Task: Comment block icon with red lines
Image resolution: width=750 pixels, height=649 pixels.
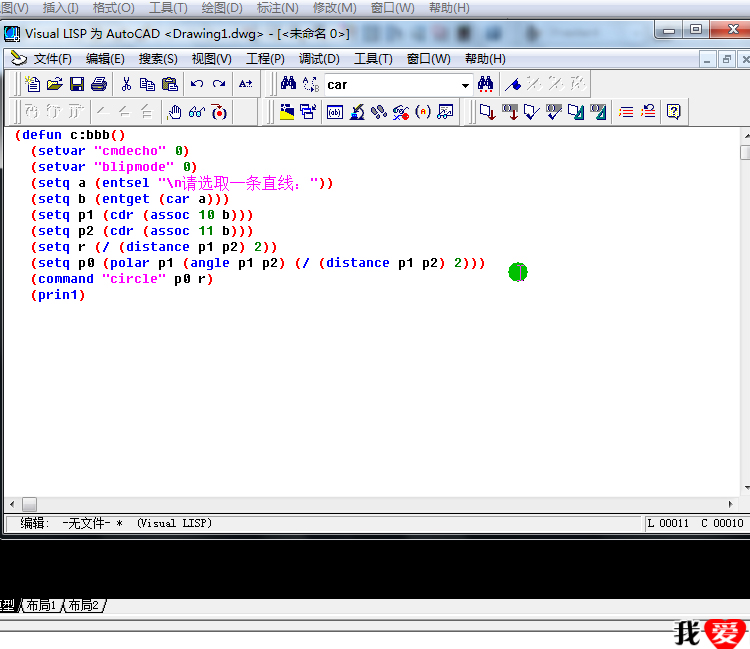Action: pyautogui.click(x=626, y=112)
